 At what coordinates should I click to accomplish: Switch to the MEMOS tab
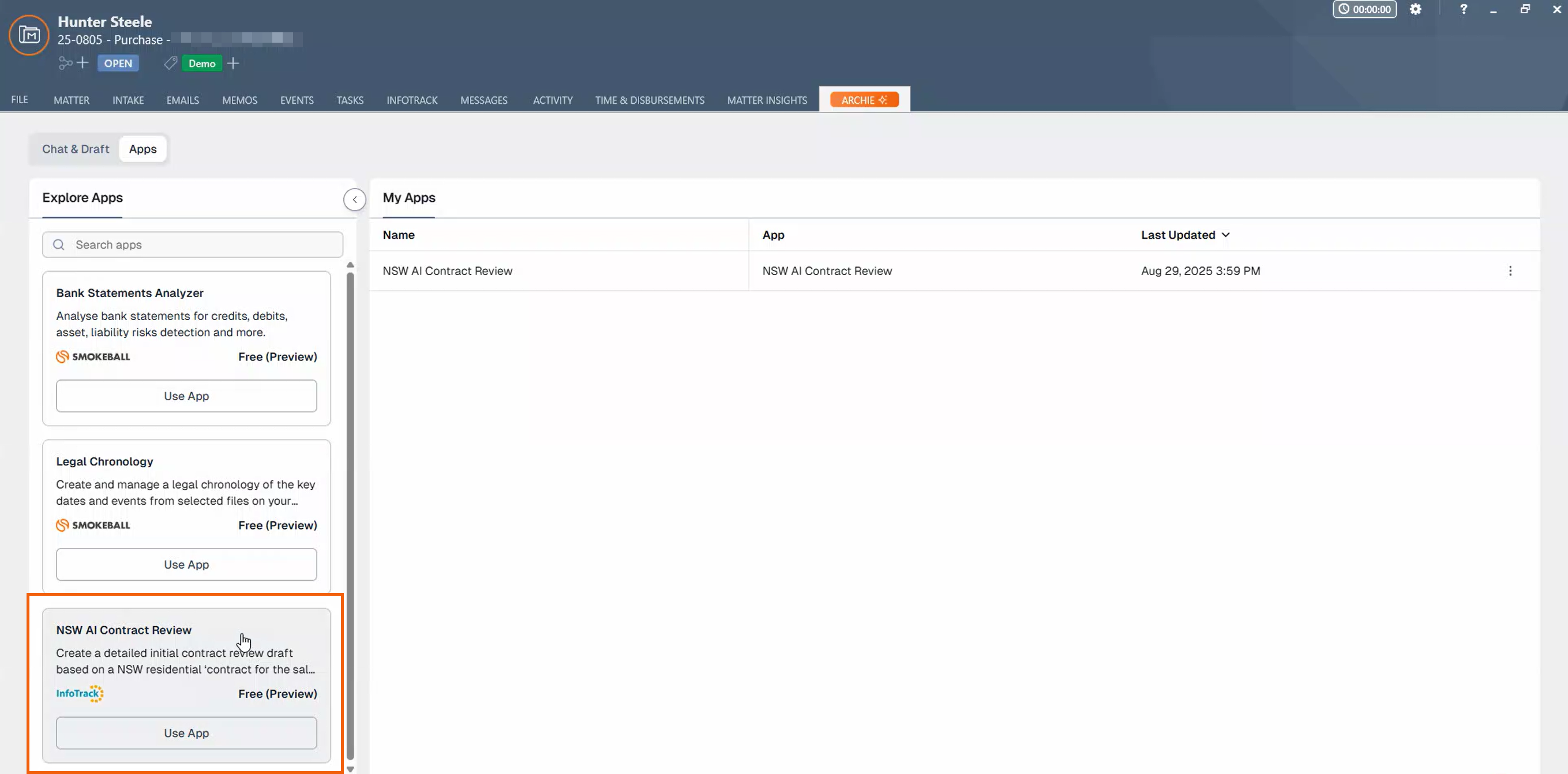[x=239, y=100]
